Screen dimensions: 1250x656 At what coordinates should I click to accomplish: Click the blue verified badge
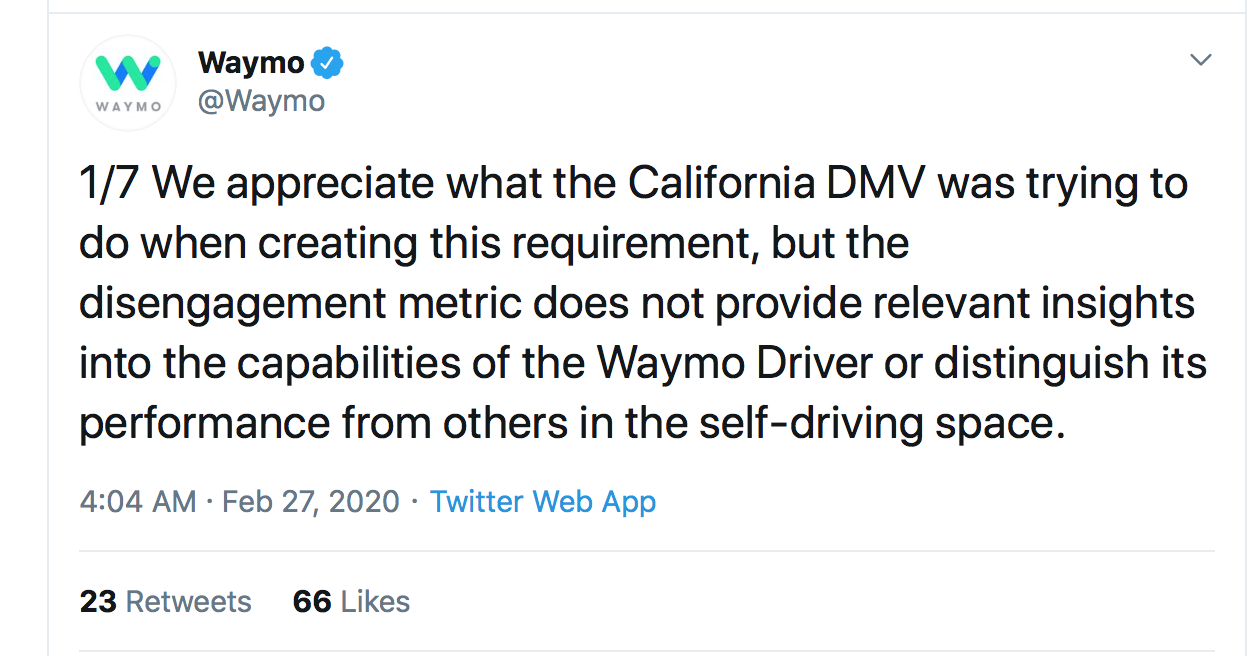pos(327,63)
